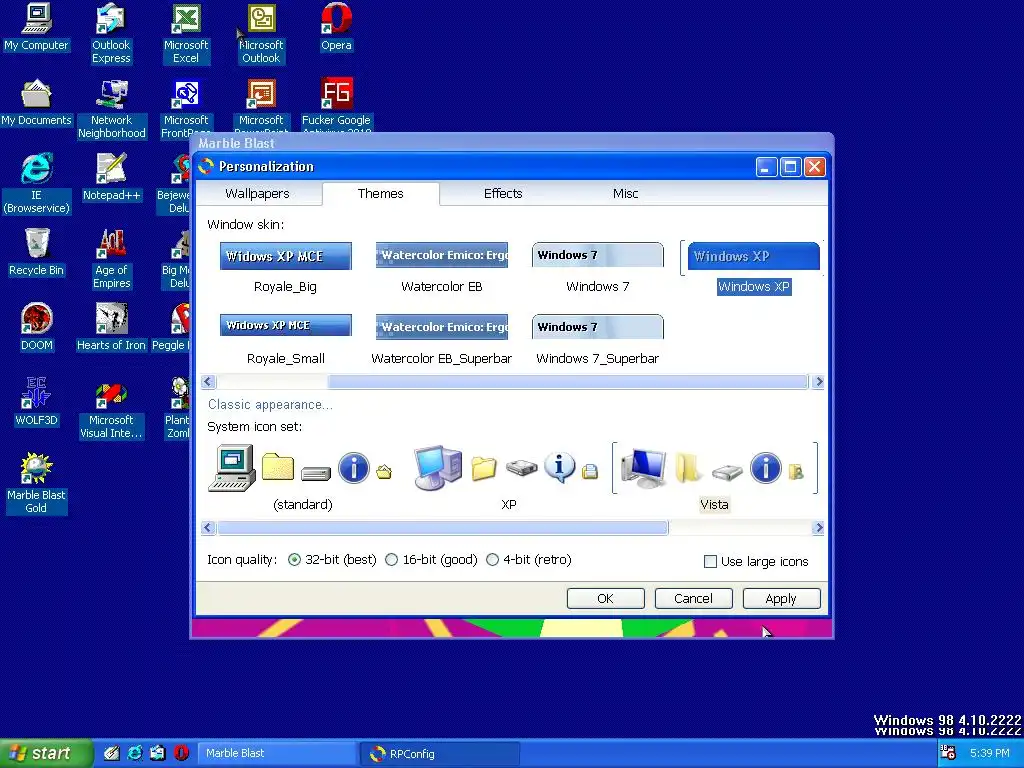The height and width of the screenshot is (768, 1024).
Task: Launch Marble Blast Gold shortcut
Action: click(x=36, y=484)
